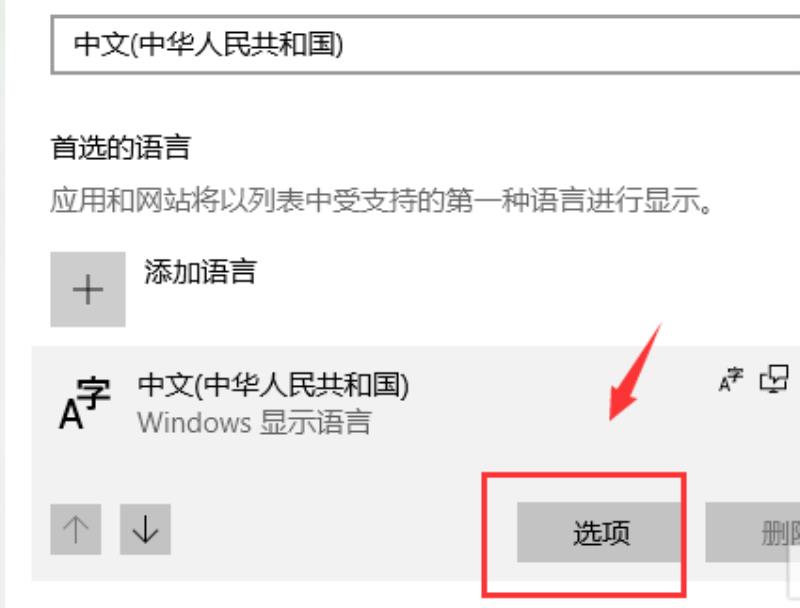This screenshot has height=608, width=800.
Task: Click the monitor display-language feature icon
Action: tap(774, 379)
